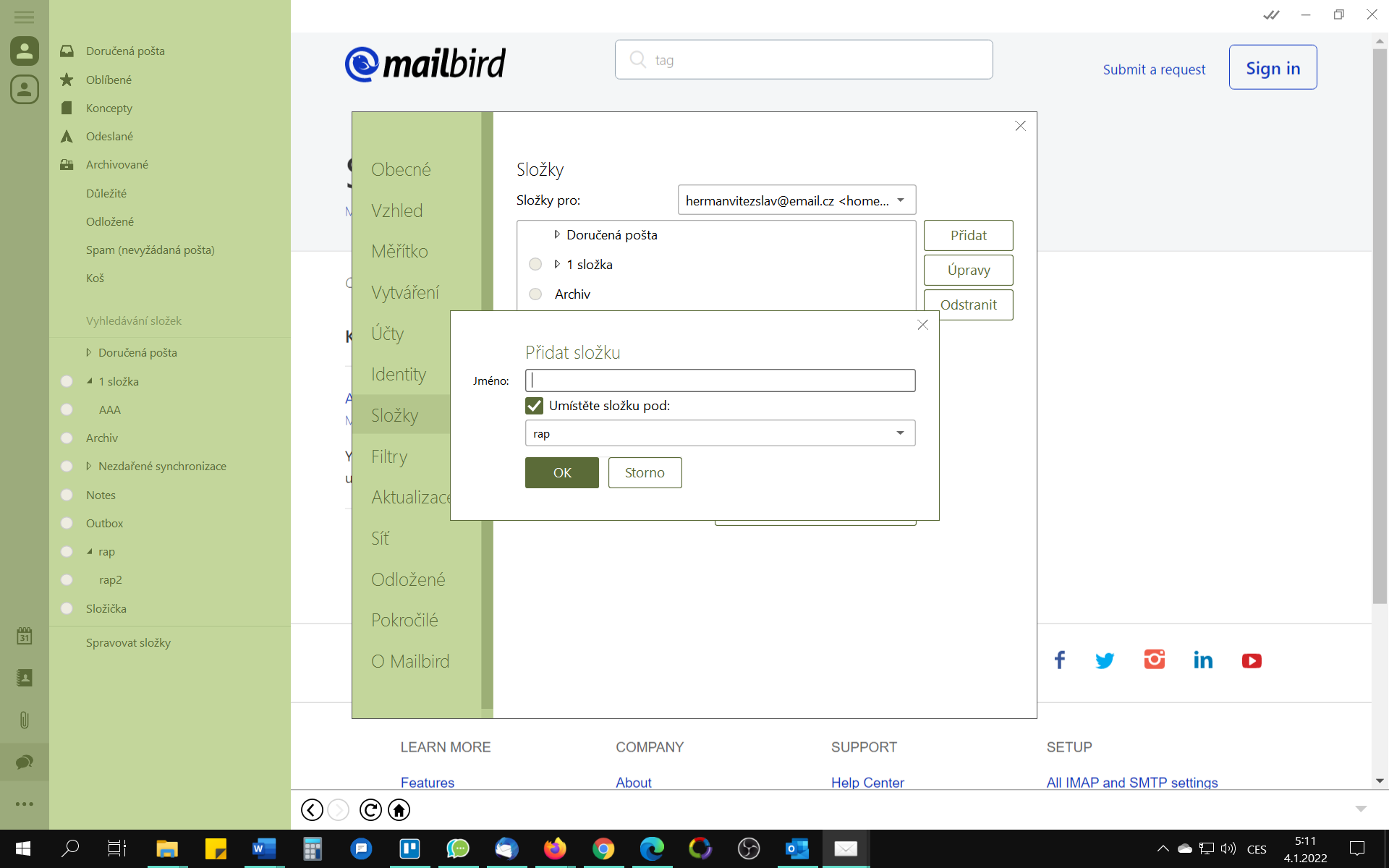
Task: Select radio button next to Archiv in dialog
Action: 535,294
